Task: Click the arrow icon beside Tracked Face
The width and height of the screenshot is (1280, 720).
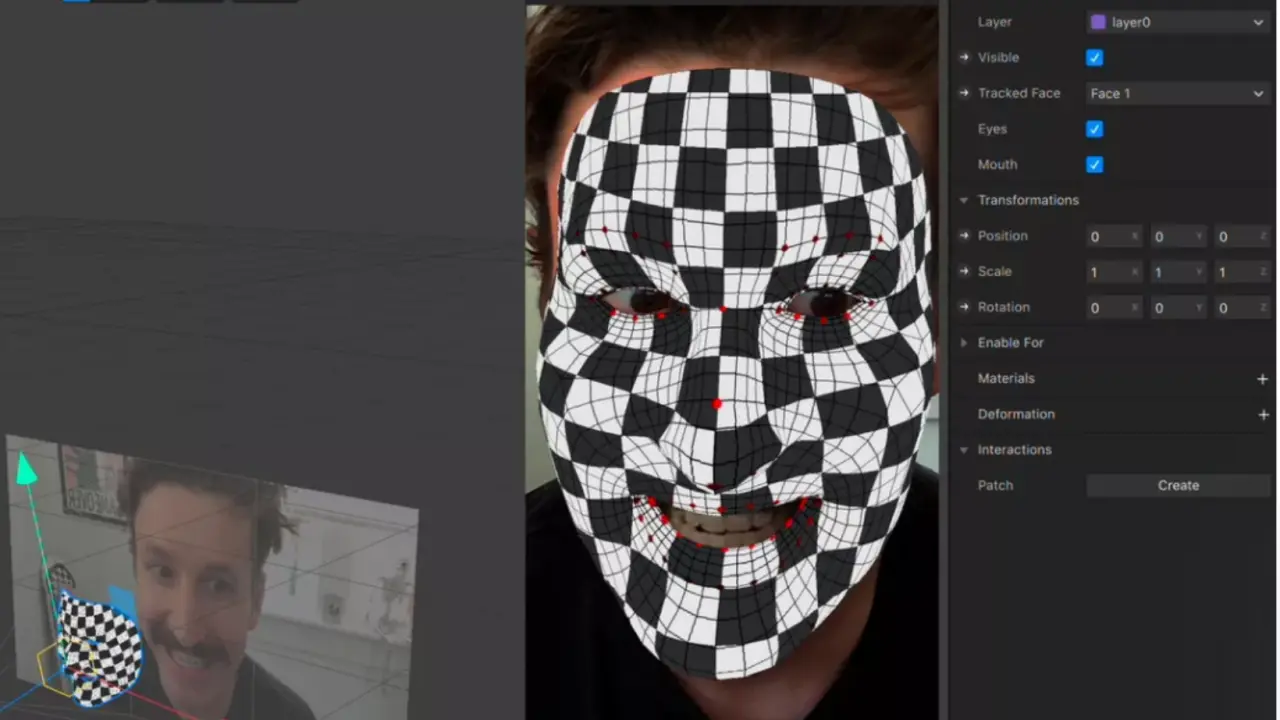Action: click(964, 93)
